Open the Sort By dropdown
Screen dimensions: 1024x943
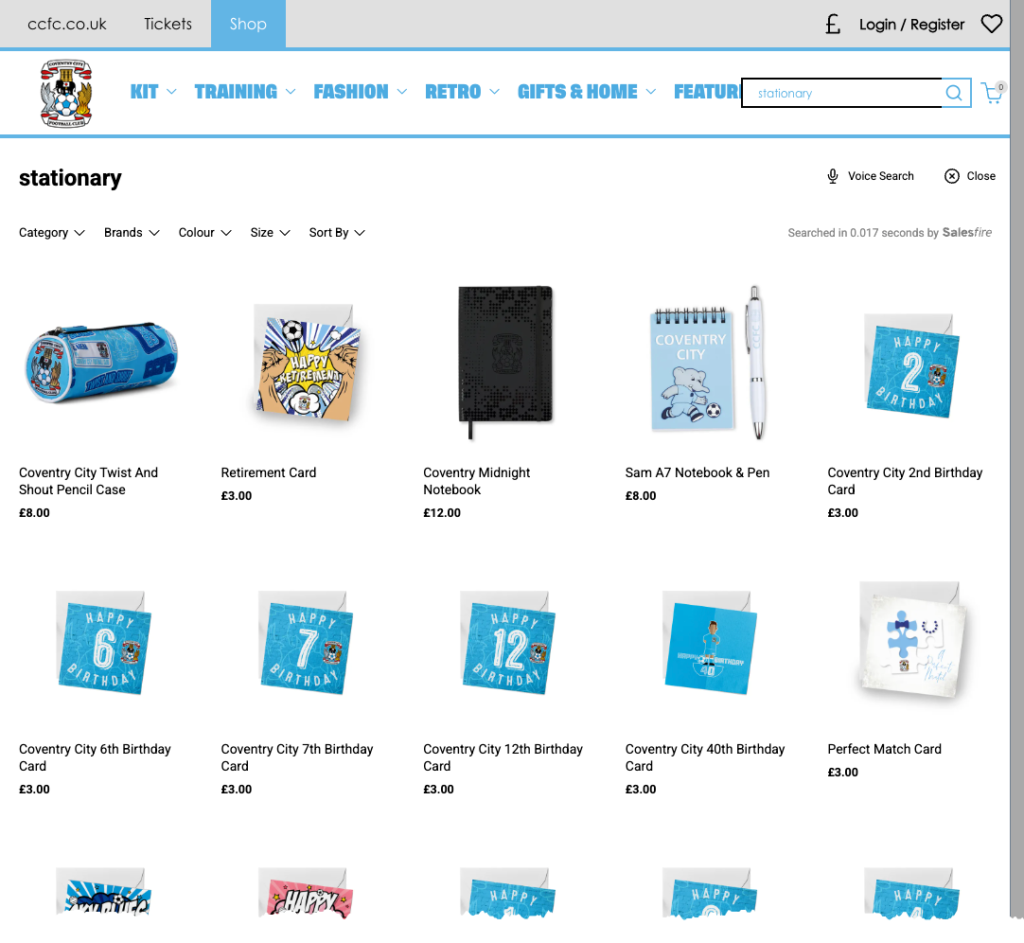pos(337,233)
